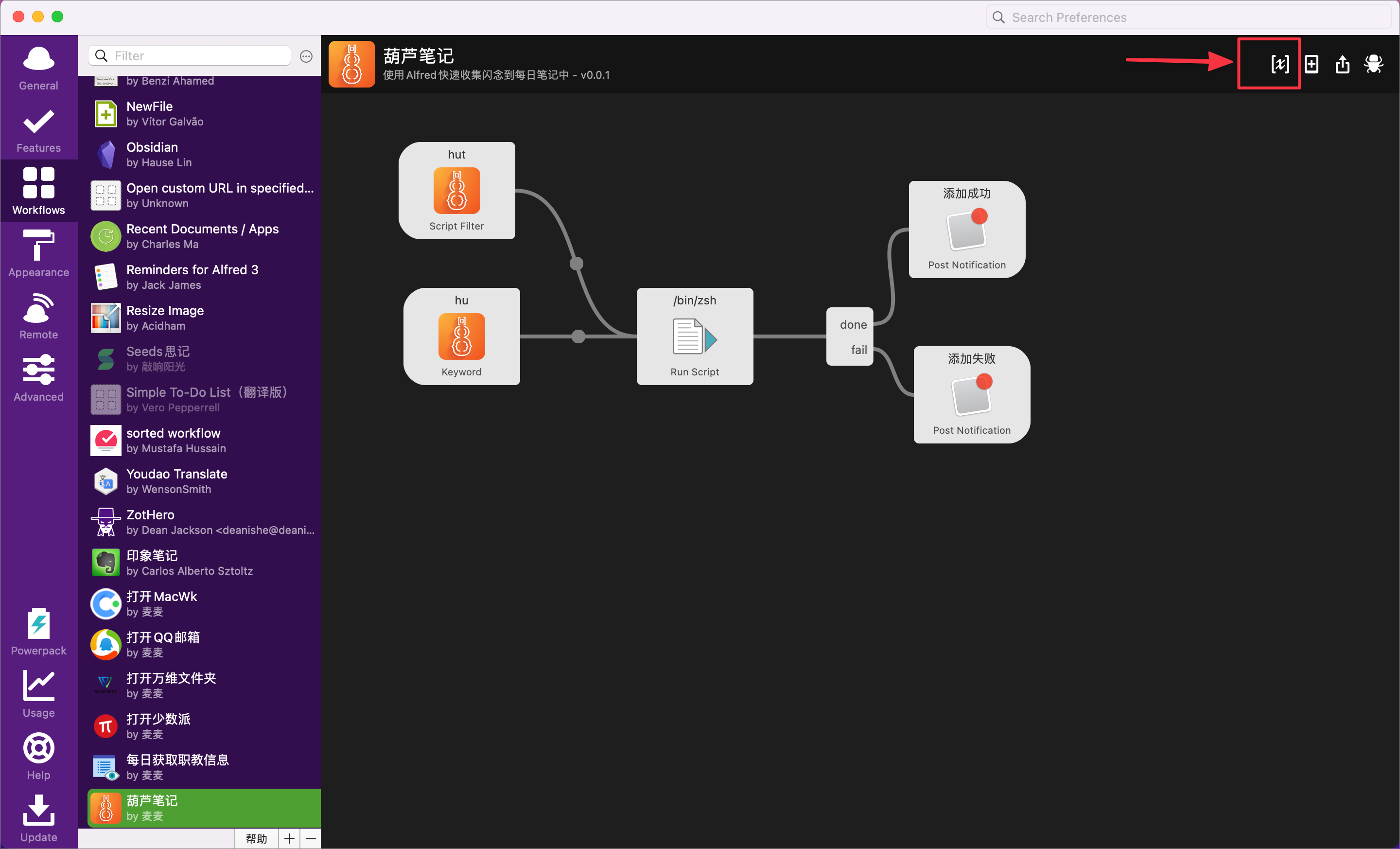
Task: Remove workflow with the minus button
Action: coord(311,838)
